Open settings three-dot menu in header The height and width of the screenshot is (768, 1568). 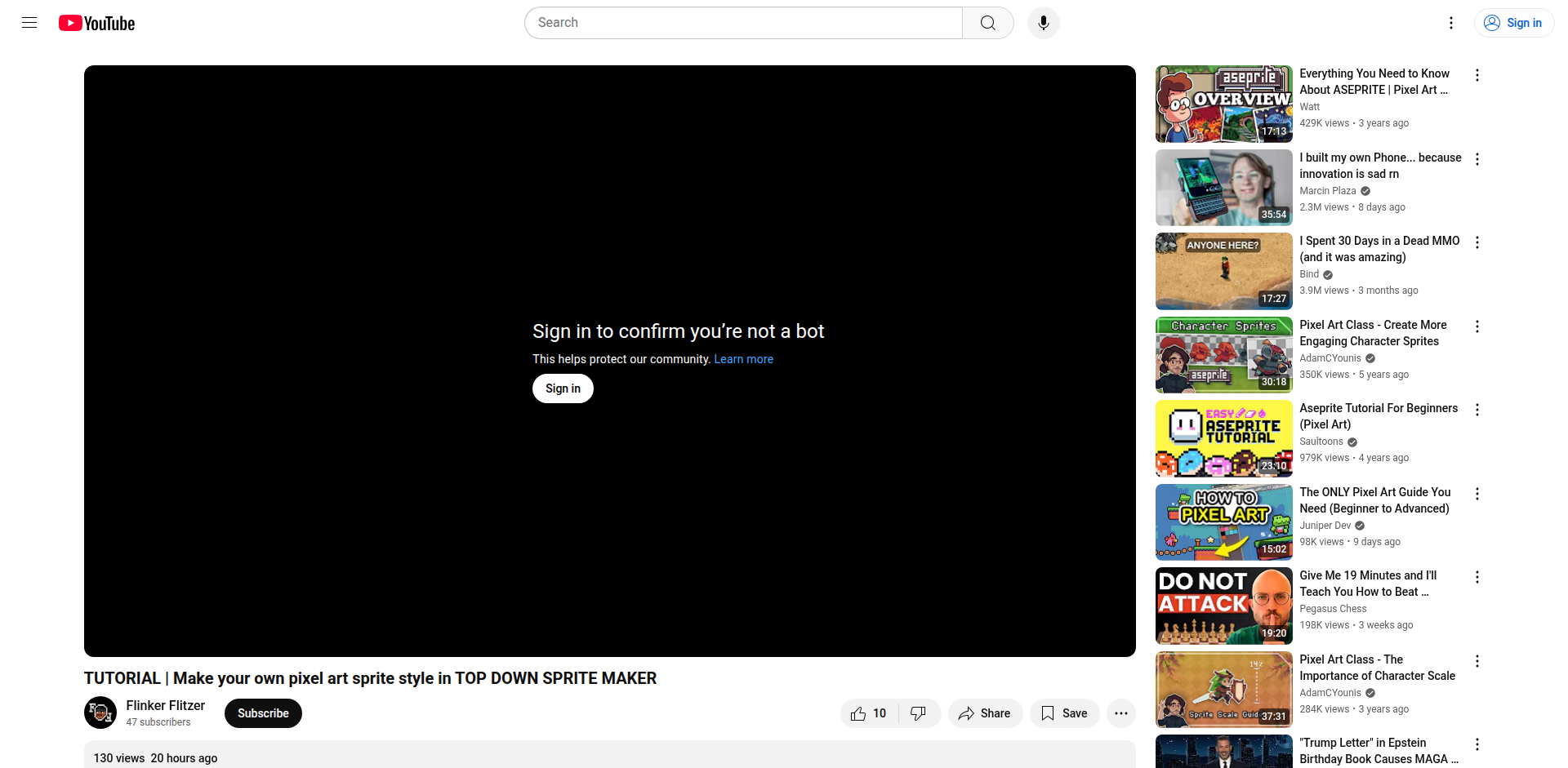click(x=1450, y=23)
